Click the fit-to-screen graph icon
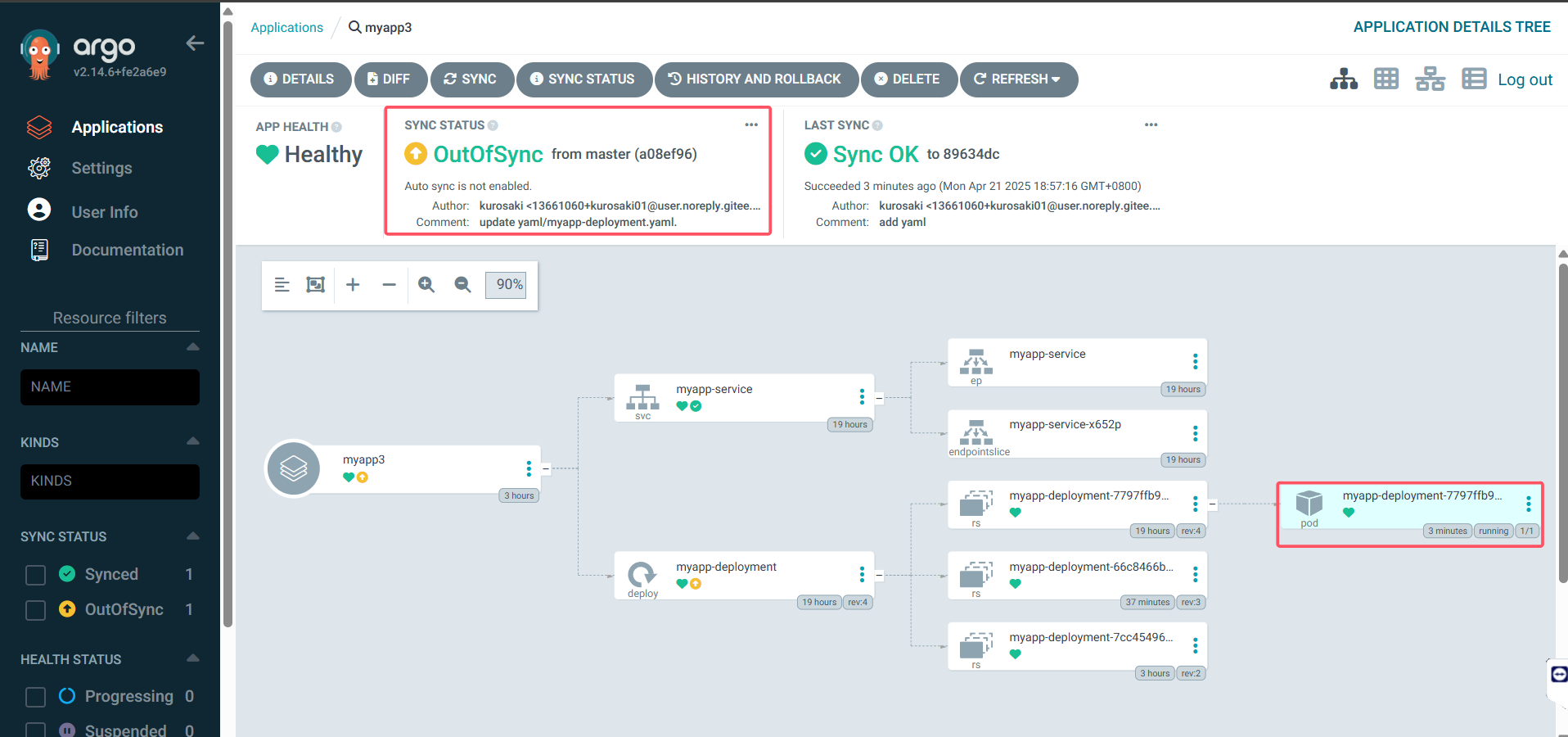 point(315,285)
